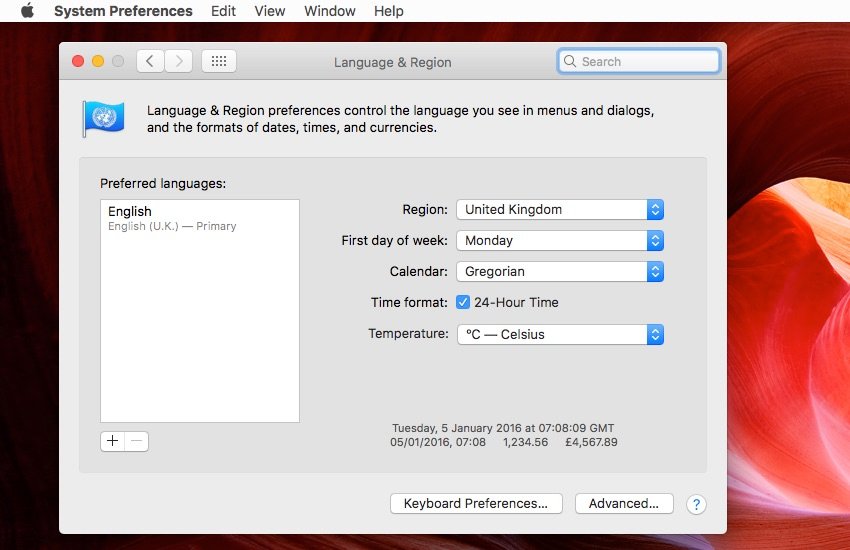
Task: Click the Keyboard Preferences button
Action: 476,503
